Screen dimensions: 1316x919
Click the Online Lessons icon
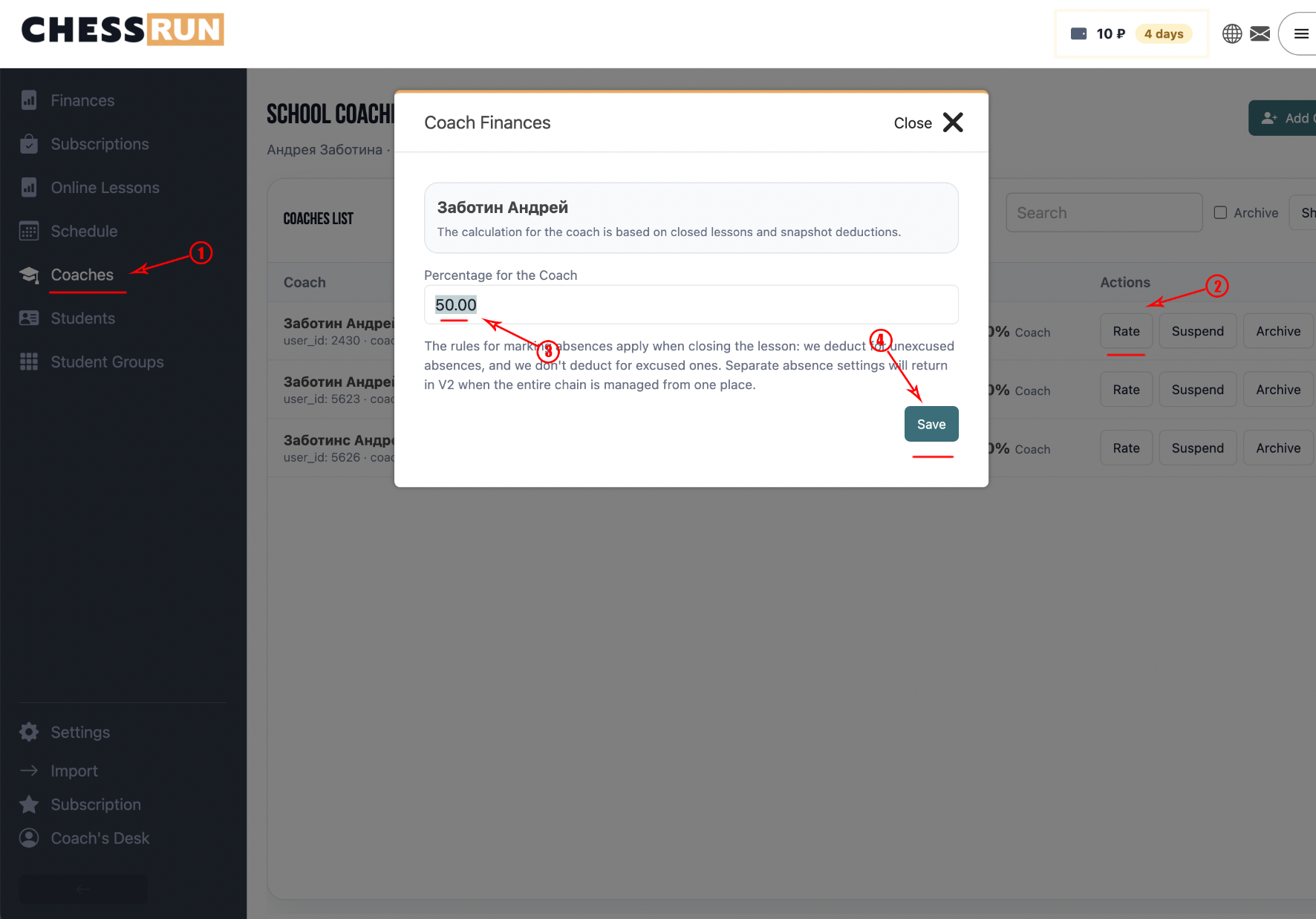coord(29,187)
